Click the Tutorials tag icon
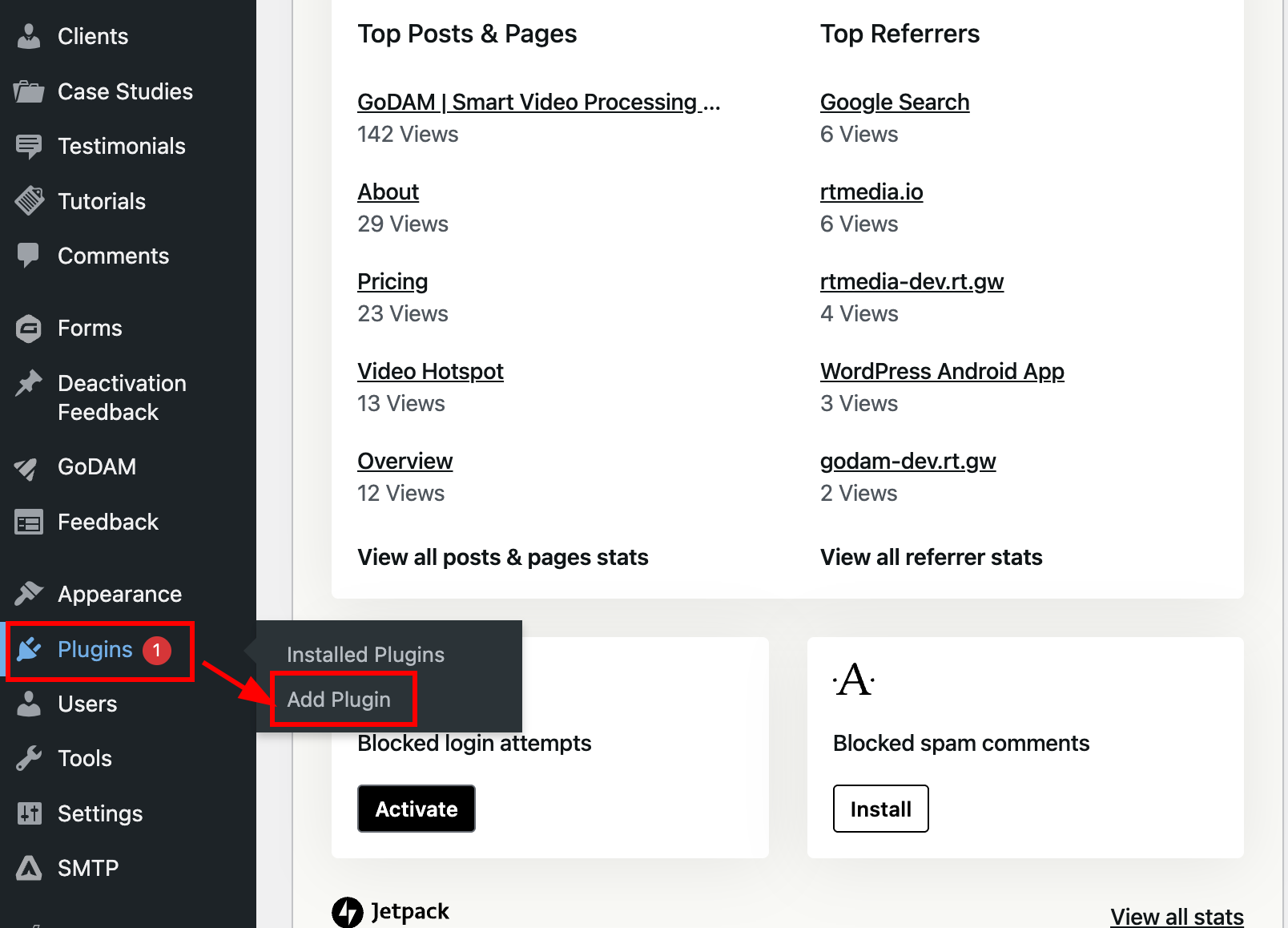 pyautogui.click(x=29, y=201)
